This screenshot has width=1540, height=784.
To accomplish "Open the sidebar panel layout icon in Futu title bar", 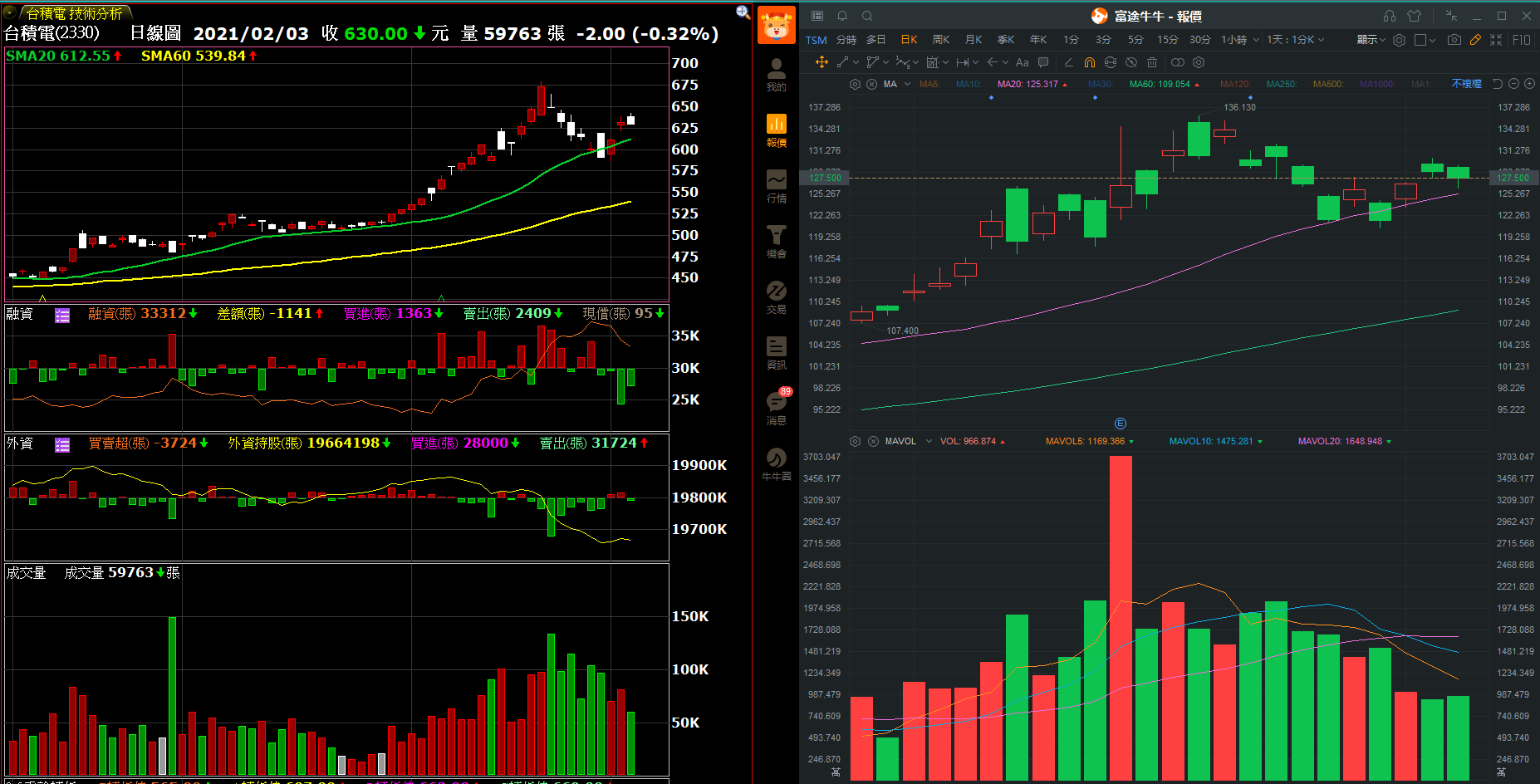I will click(x=817, y=16).
